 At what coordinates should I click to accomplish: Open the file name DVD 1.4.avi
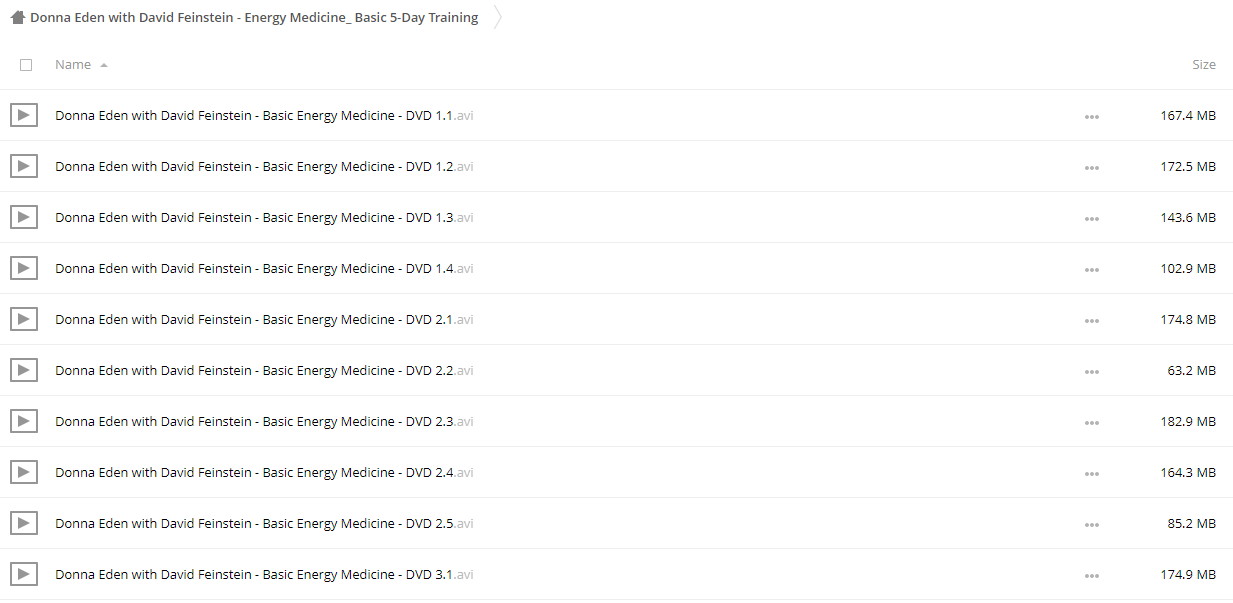264,268
